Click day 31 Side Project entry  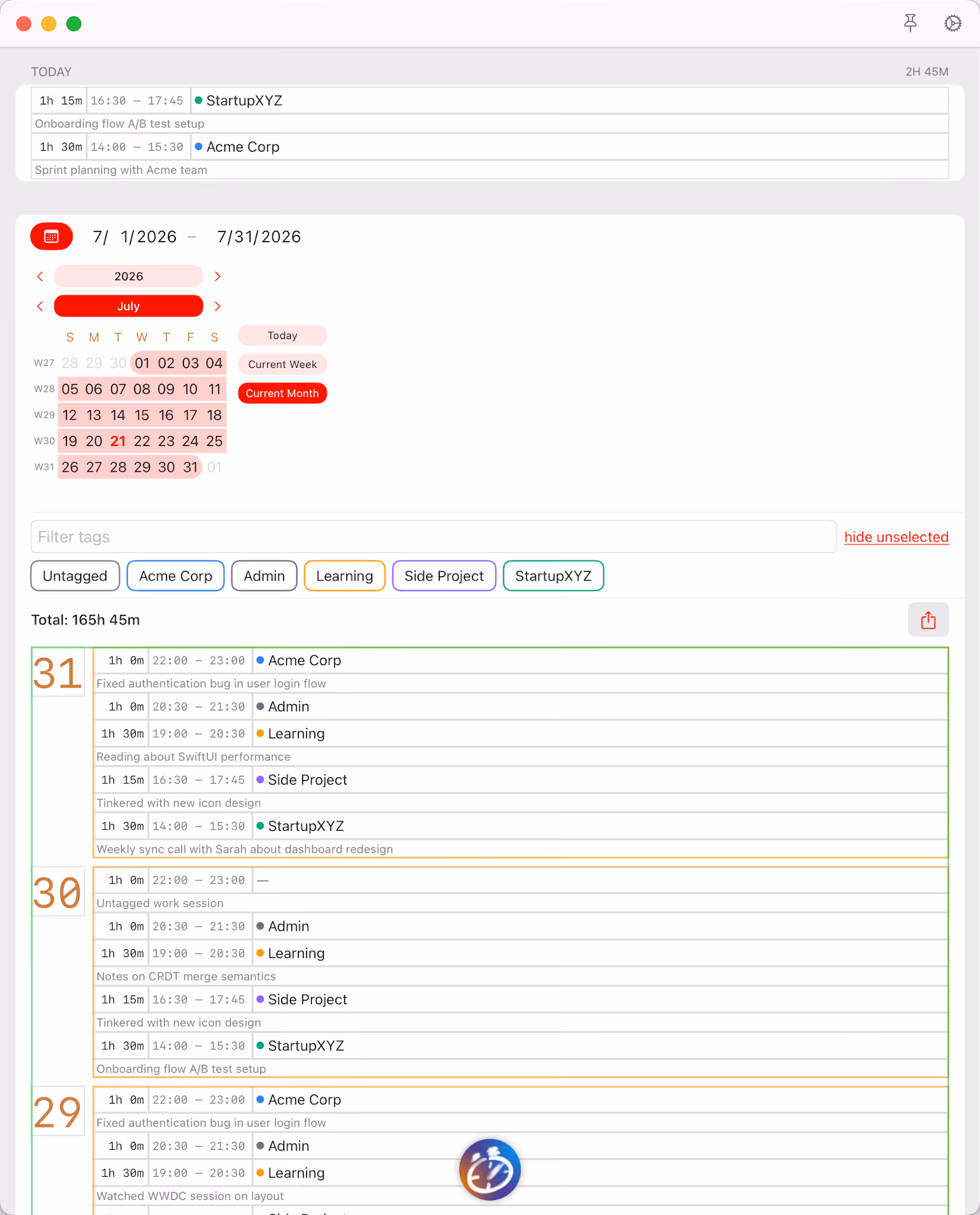(521, 780)
